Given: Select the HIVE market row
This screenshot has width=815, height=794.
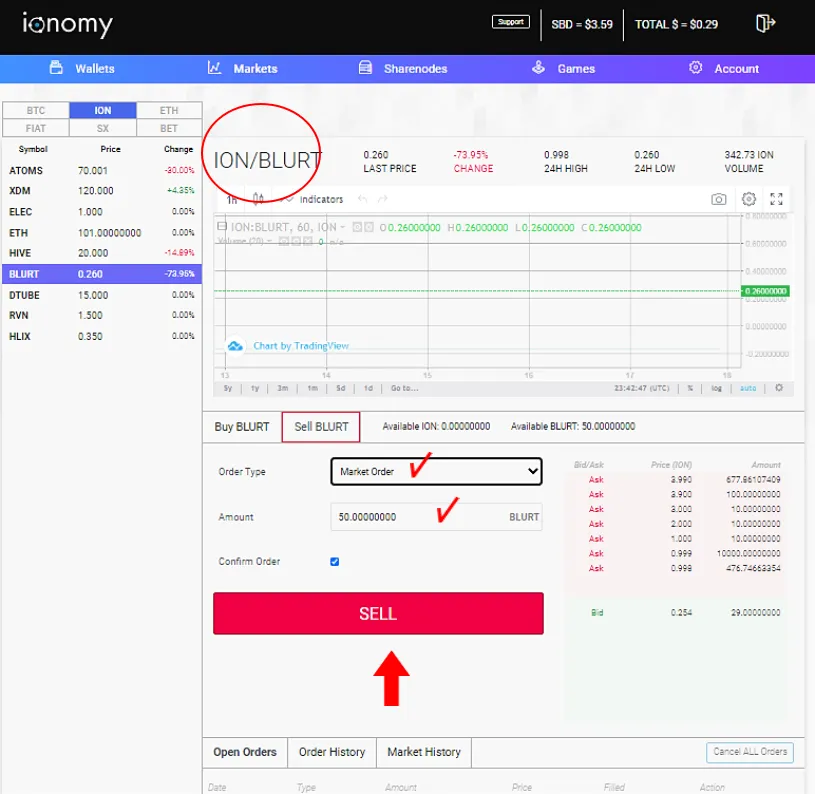Looking at the screenshot, I should (x=102, y=253).
